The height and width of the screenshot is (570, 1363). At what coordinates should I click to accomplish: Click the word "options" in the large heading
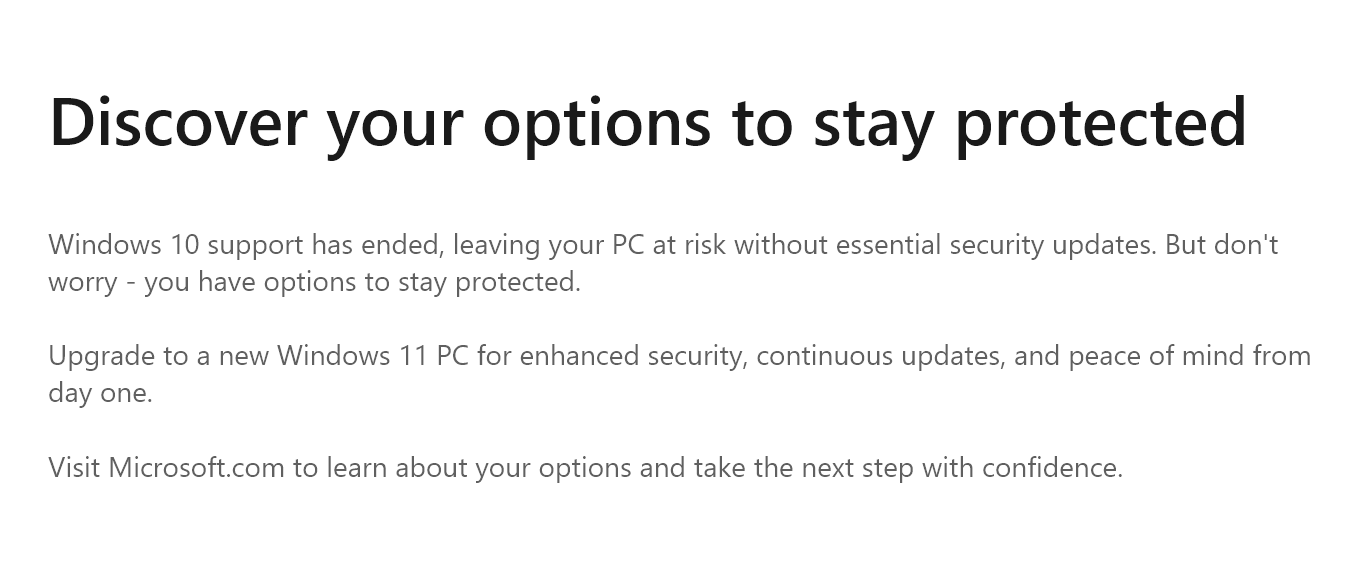click(597, 123)
